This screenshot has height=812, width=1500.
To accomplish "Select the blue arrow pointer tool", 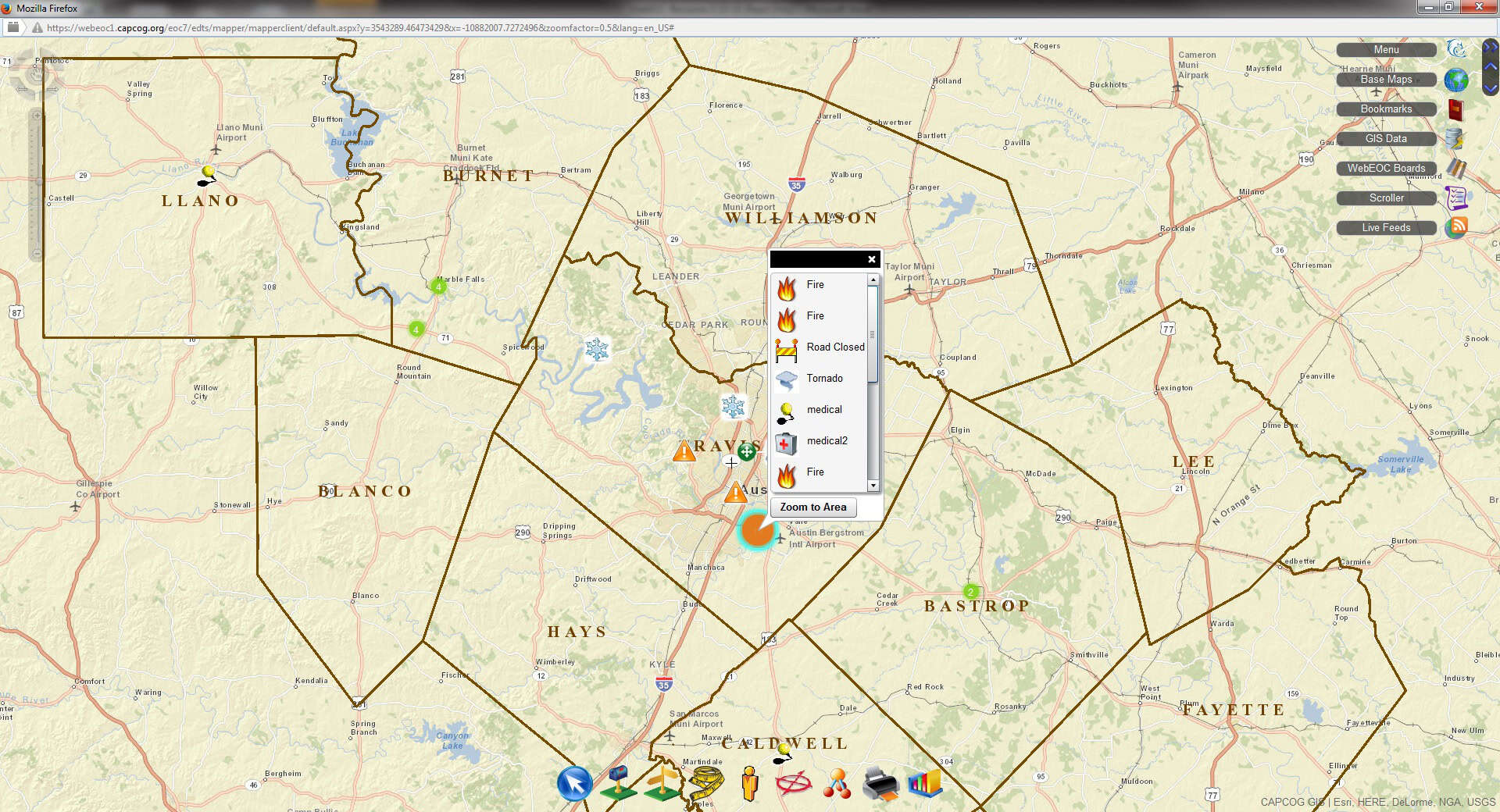I will point(574,783).
